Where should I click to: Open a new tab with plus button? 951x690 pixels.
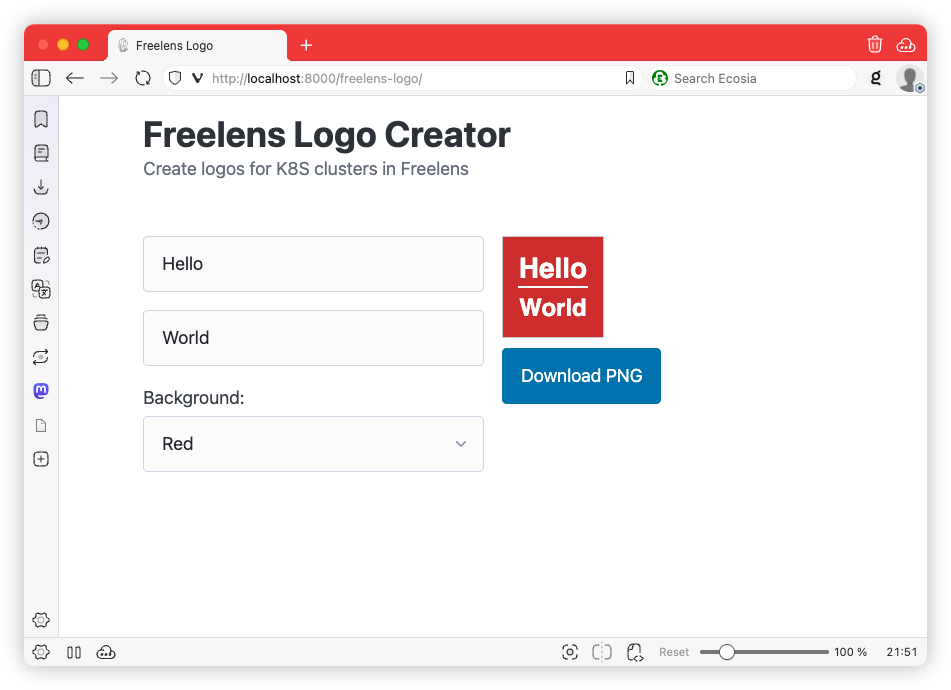click(306, 45)
